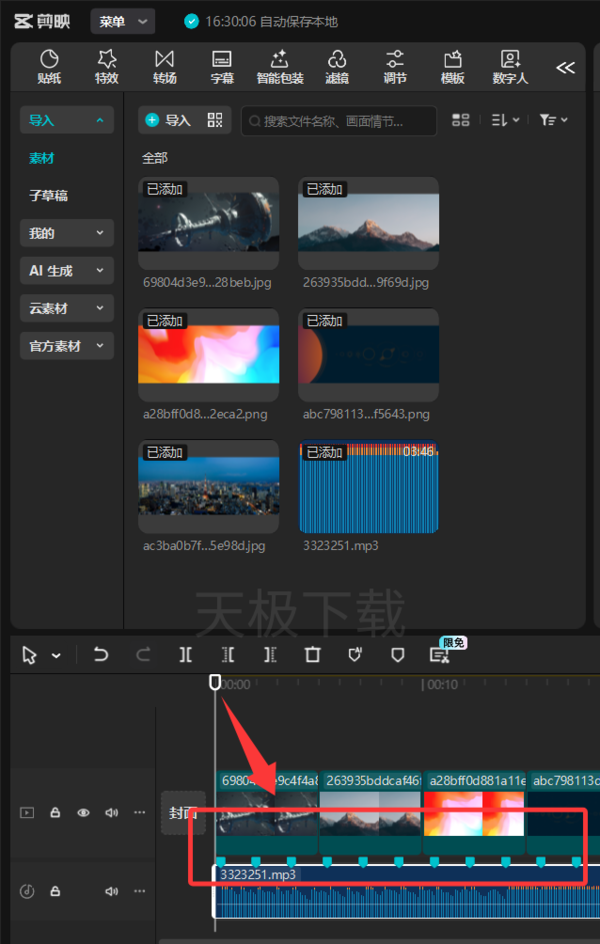The image size is (600, 944).
Task: Expand the 官方素材 sidebar section
Action: [67, 346]
